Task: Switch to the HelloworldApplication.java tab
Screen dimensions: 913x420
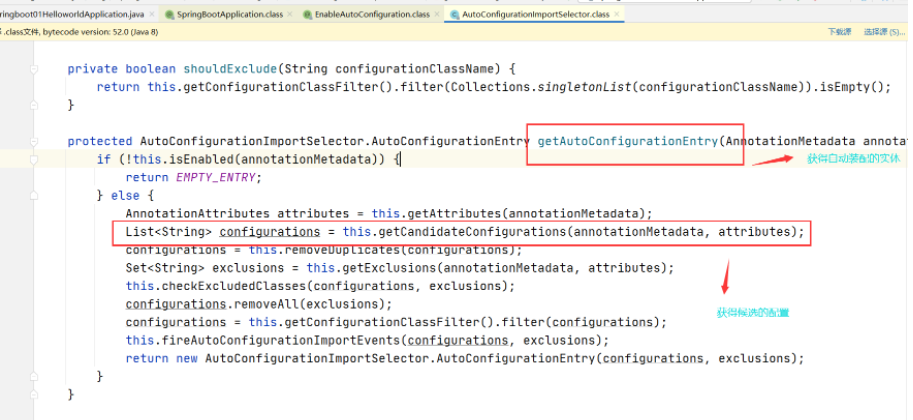Action: point(70,15)
